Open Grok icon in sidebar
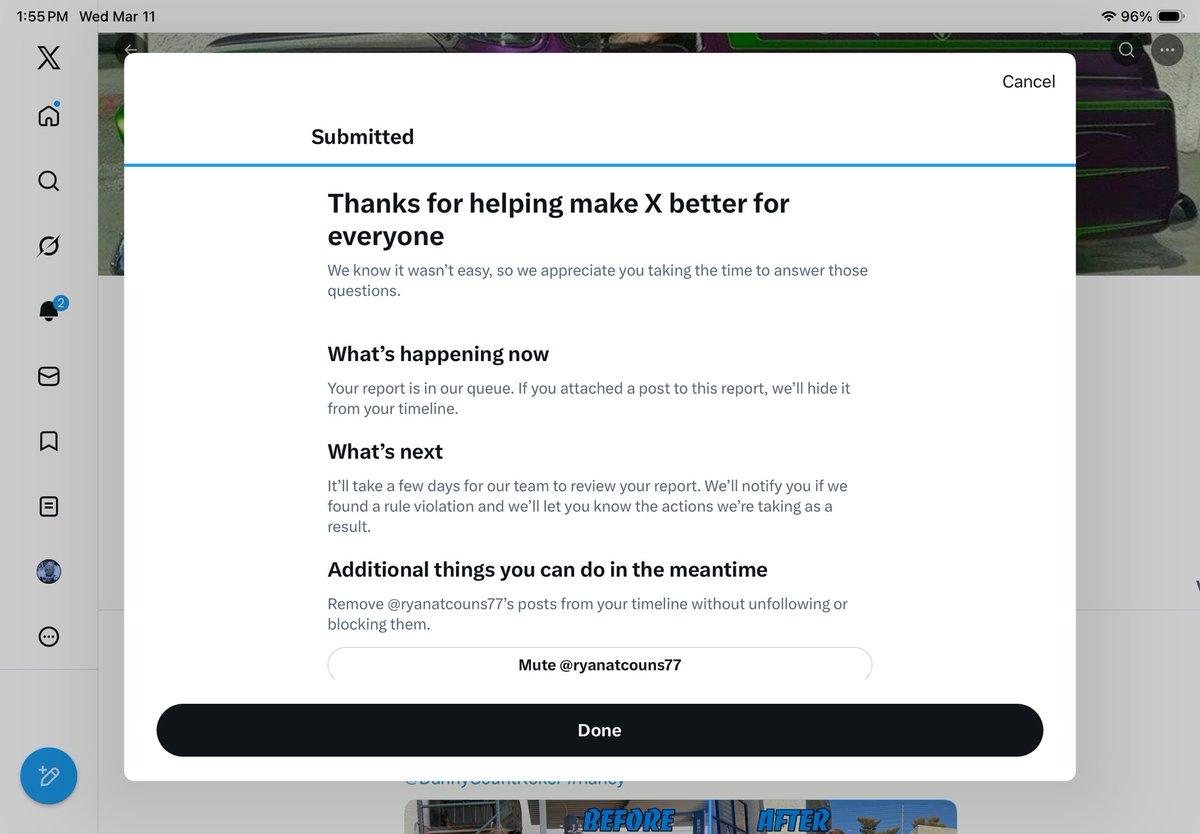Screen dimensions: 1200x834 (x=48, y=246)
